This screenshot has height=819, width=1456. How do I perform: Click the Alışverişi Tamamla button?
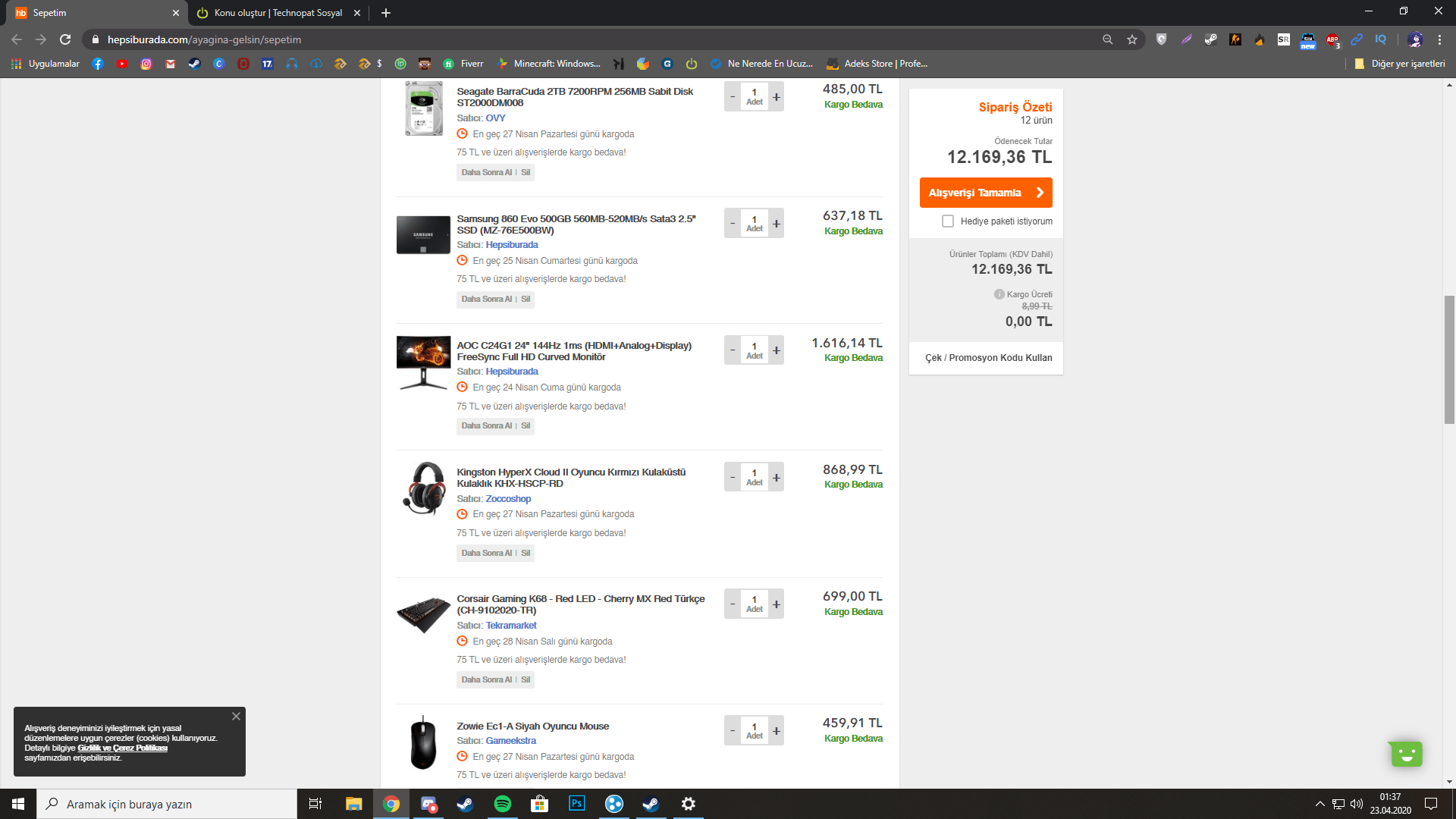point(985,193)
